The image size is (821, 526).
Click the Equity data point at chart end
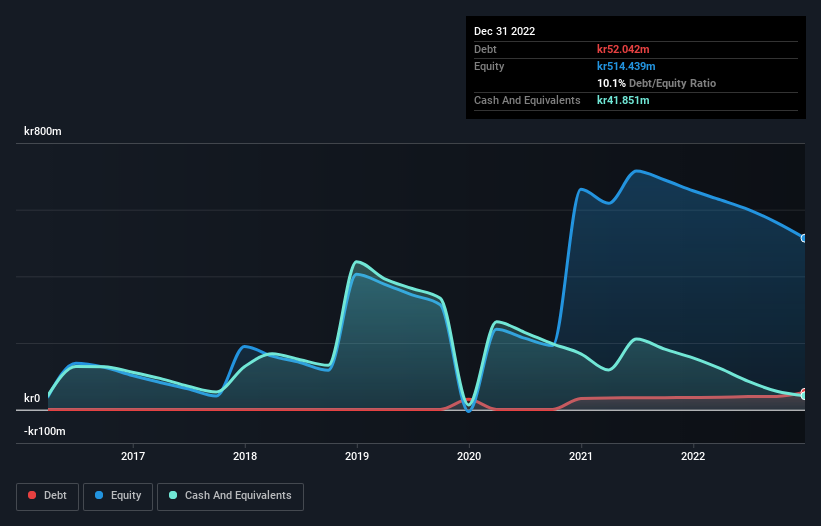point(804,238)
